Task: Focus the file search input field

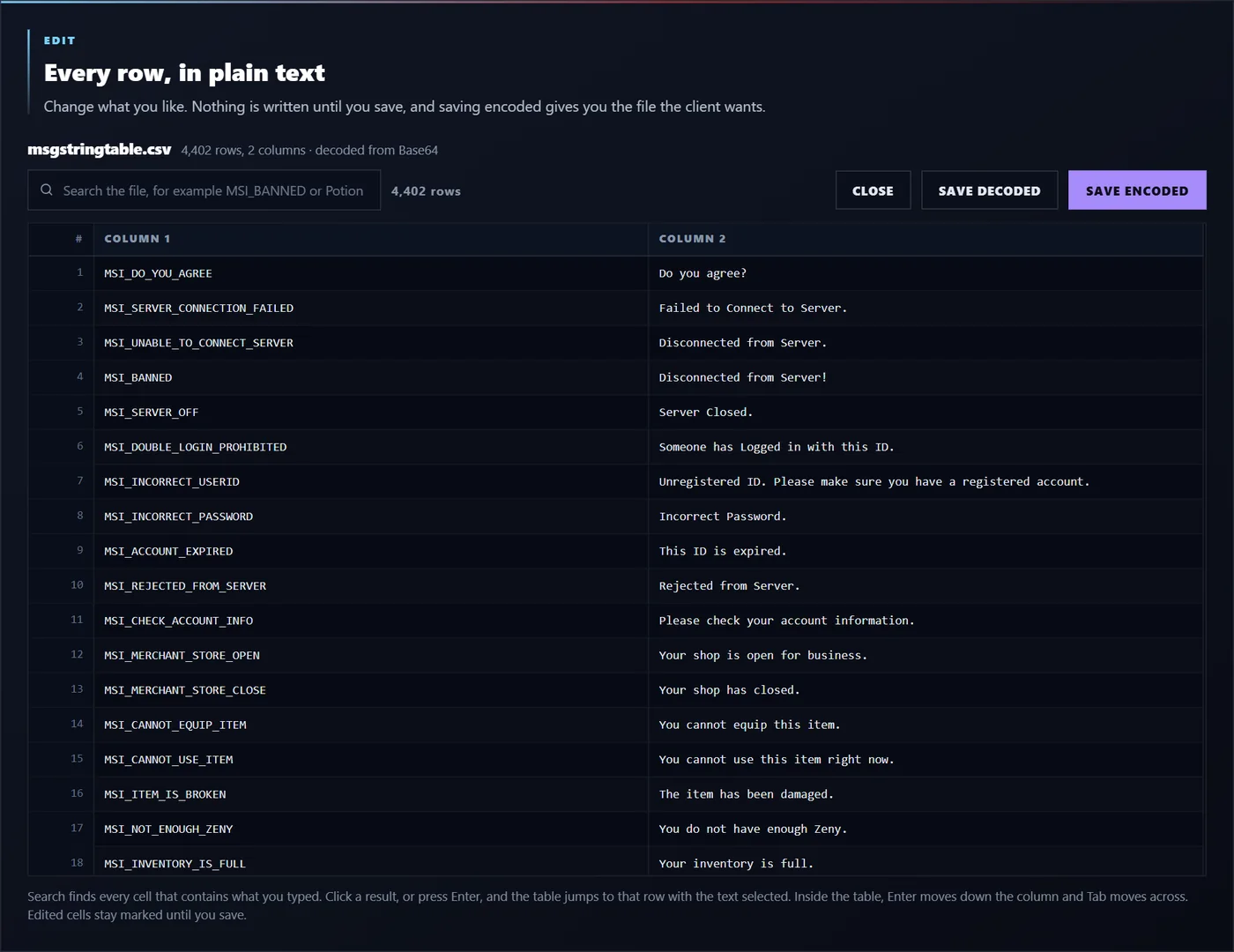Action: (204, 190)
